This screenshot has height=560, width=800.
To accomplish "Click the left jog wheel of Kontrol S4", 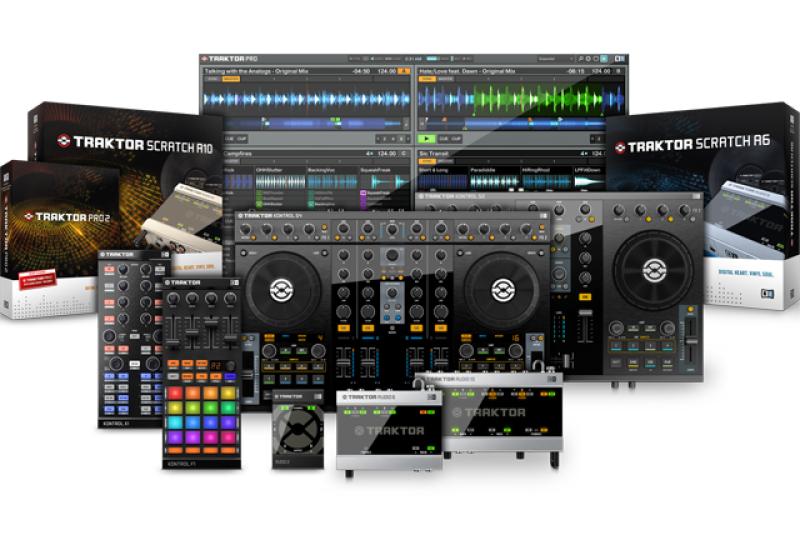I will pyautogui.click(x=283, y=290).
